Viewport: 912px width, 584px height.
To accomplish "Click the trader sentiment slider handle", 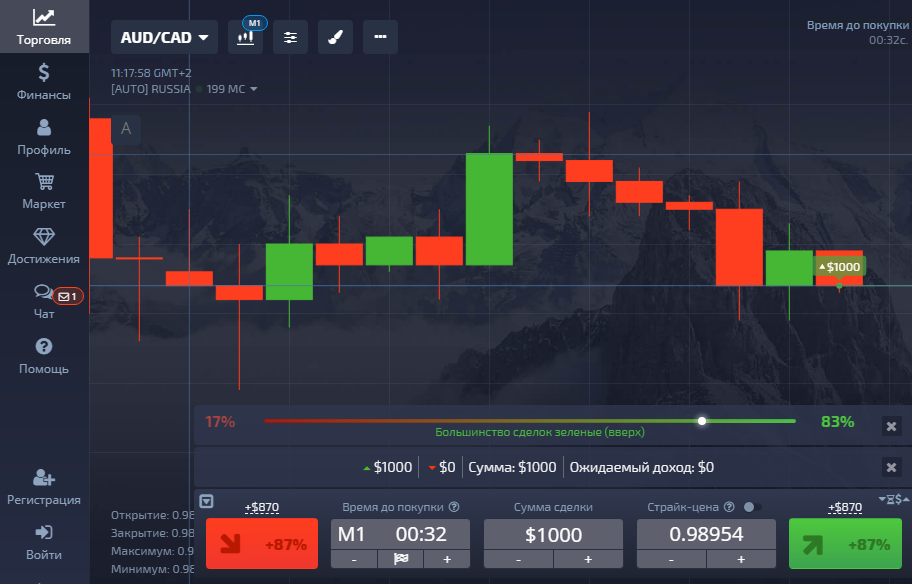I will point(702,421).
